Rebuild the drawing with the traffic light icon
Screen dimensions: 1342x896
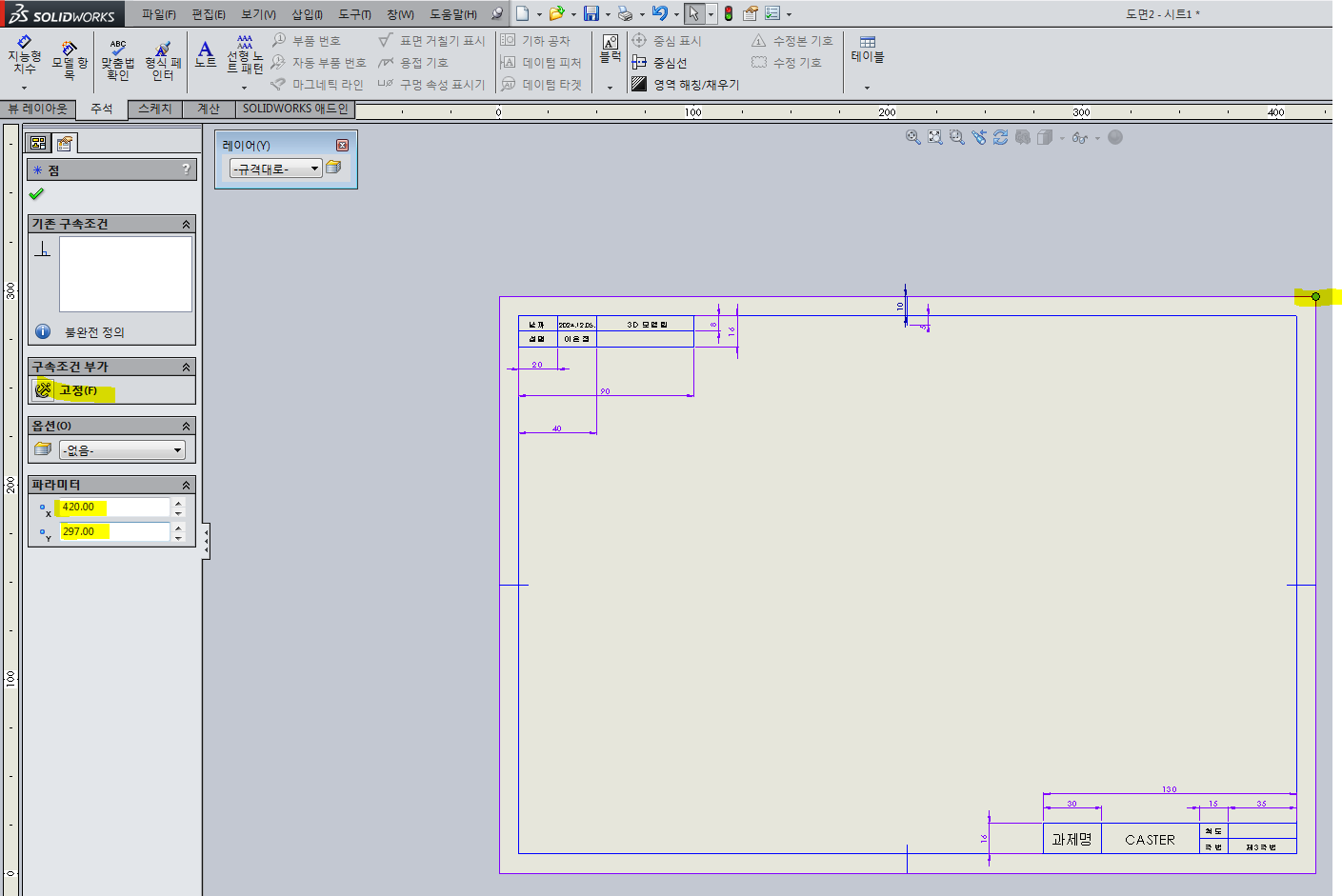pos(729,13)
